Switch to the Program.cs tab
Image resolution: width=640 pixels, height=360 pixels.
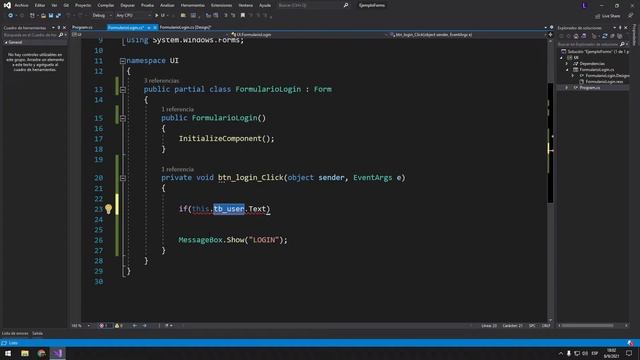point(82,27)
